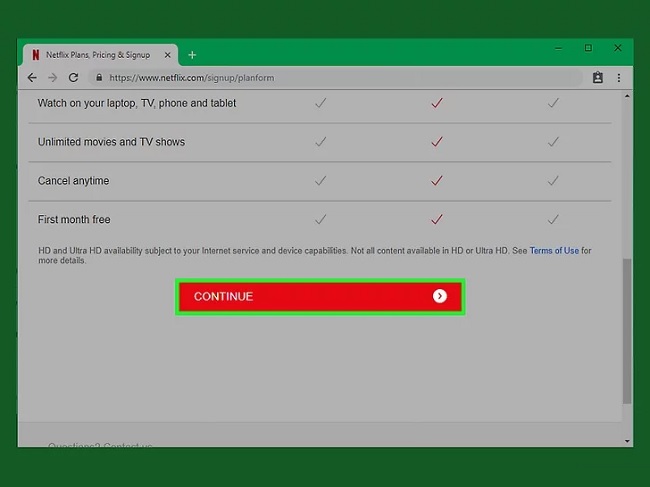Screen dimensions: 650x487
Task: Open the Chrome three-dot menu
Action: click(x=620, y=77)
